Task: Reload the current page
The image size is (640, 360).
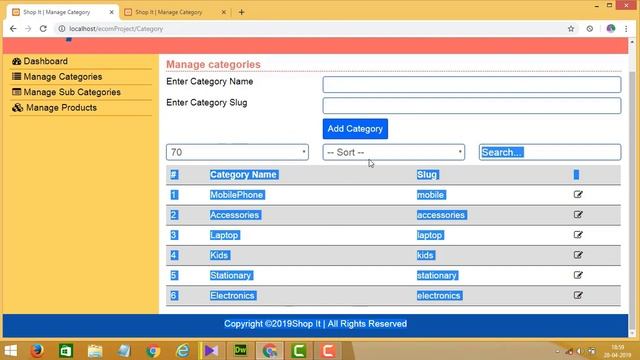Action: [x=43, y=29]
